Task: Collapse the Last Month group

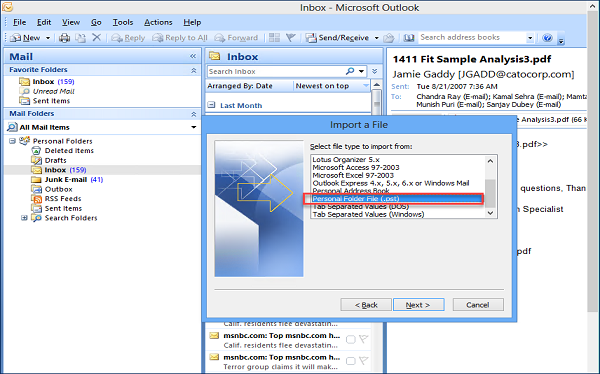Action: pyautogui.click(x=211, y=105)
